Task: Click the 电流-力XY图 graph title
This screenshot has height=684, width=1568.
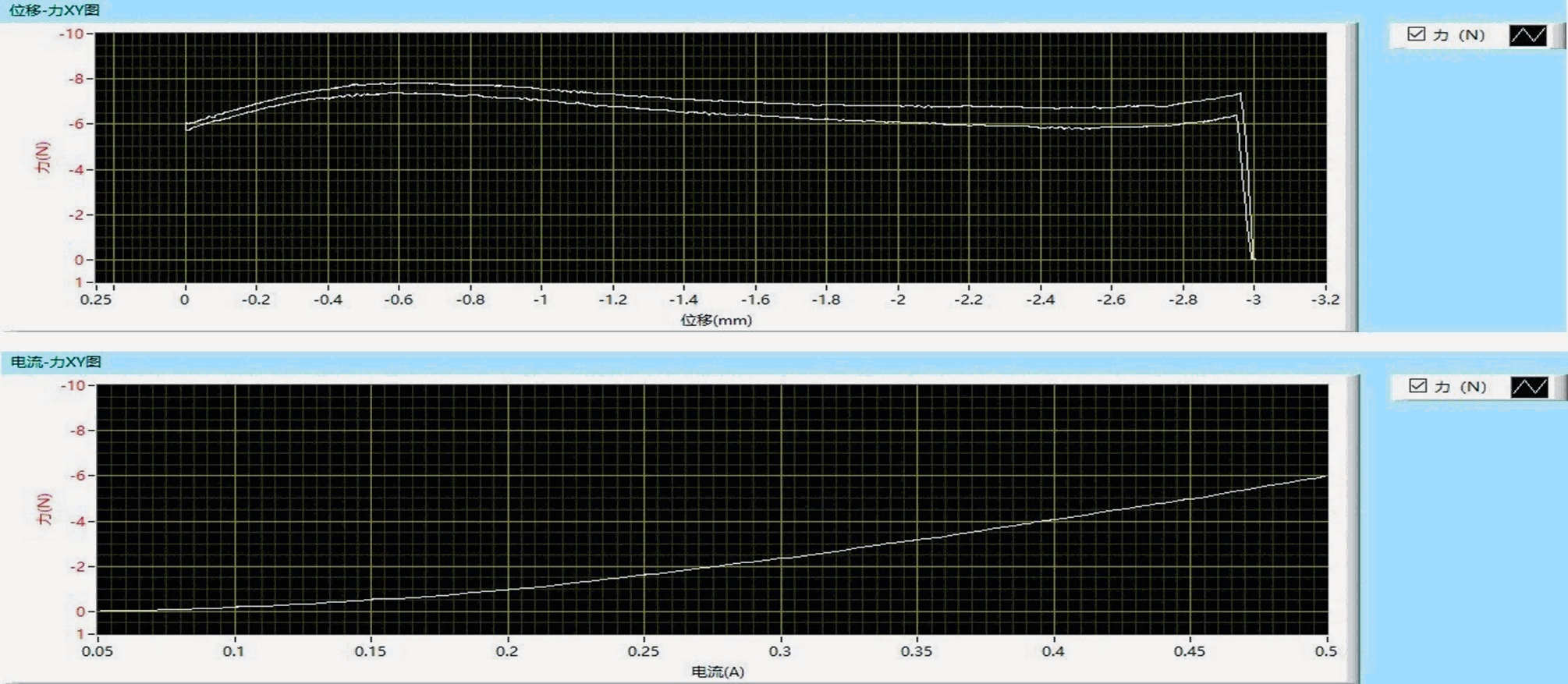Action: [x=56, y=362]
